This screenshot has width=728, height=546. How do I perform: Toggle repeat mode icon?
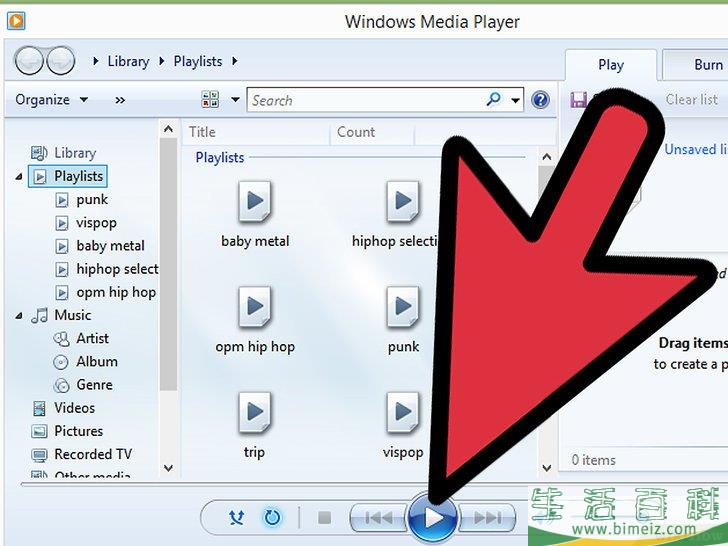[272, 517]
